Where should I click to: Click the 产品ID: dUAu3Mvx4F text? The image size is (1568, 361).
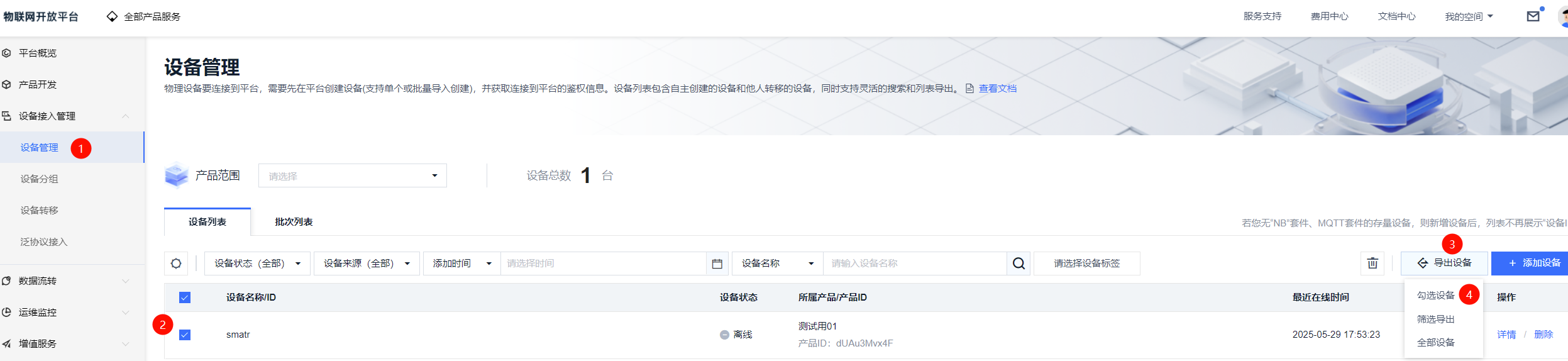point(846,343)
